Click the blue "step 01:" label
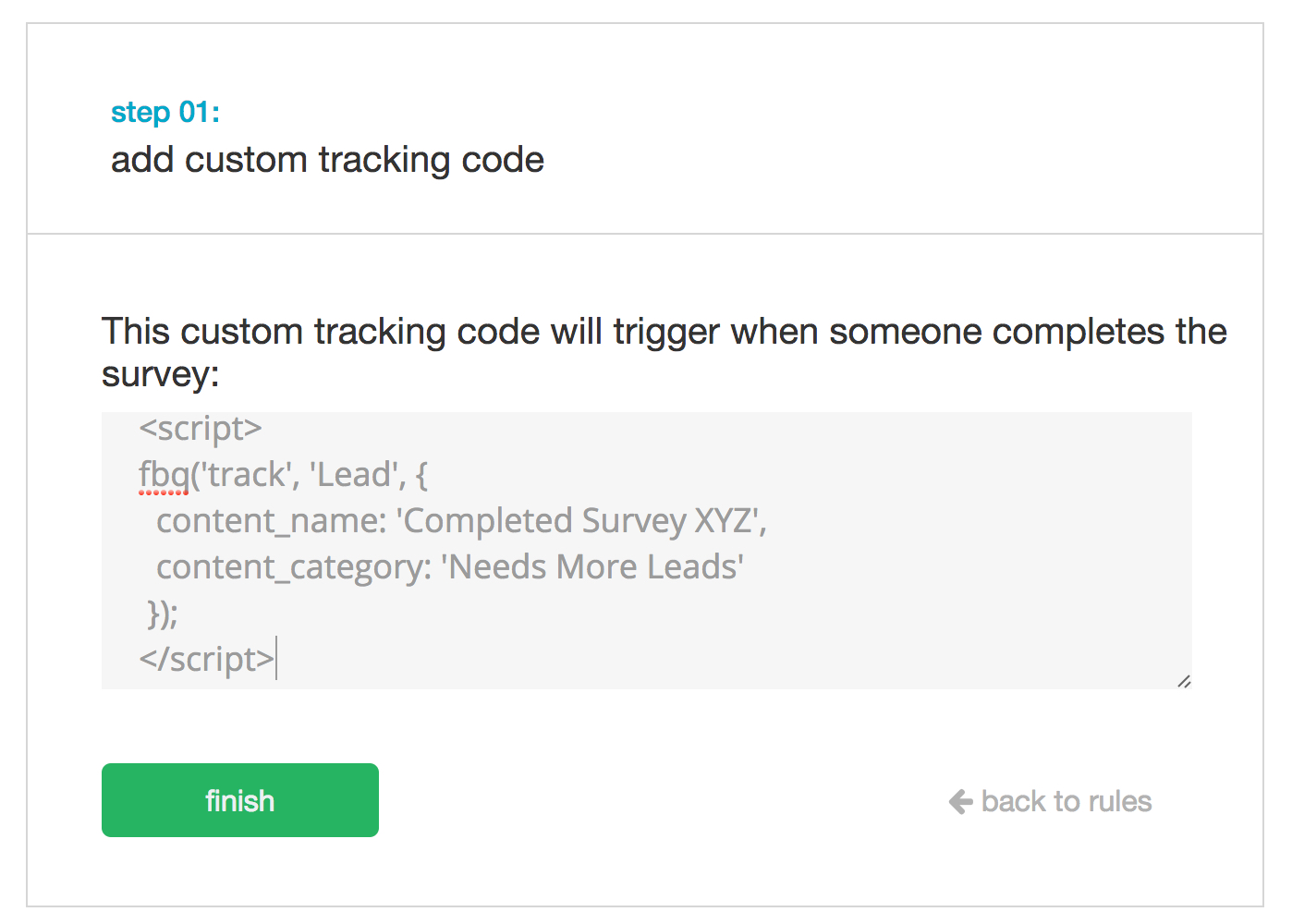 pyautogui.click(x=165, y=112)
